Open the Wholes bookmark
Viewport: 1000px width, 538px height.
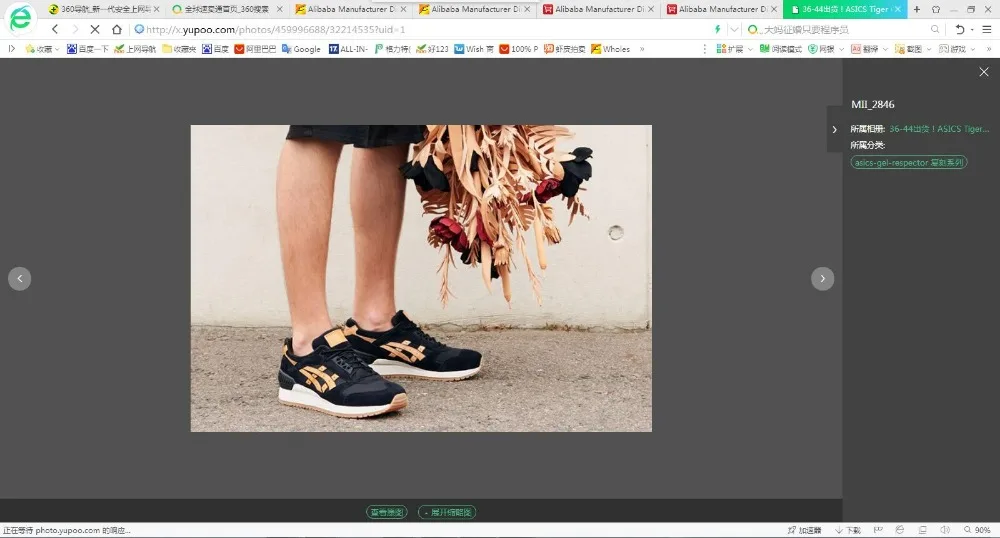click(610, 49)
